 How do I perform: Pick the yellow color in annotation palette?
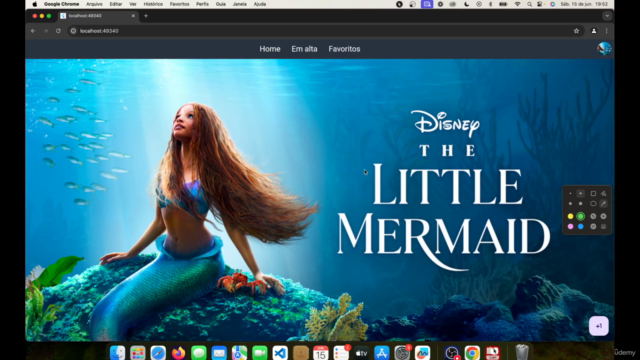pyautogui.click(x=570, y=216)
